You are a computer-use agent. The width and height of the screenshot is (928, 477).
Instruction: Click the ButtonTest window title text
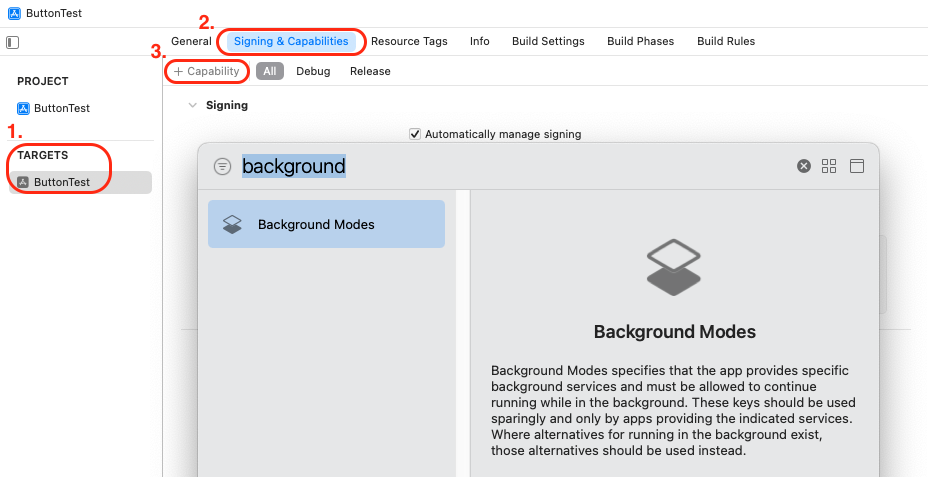click(x=54, y=13)
